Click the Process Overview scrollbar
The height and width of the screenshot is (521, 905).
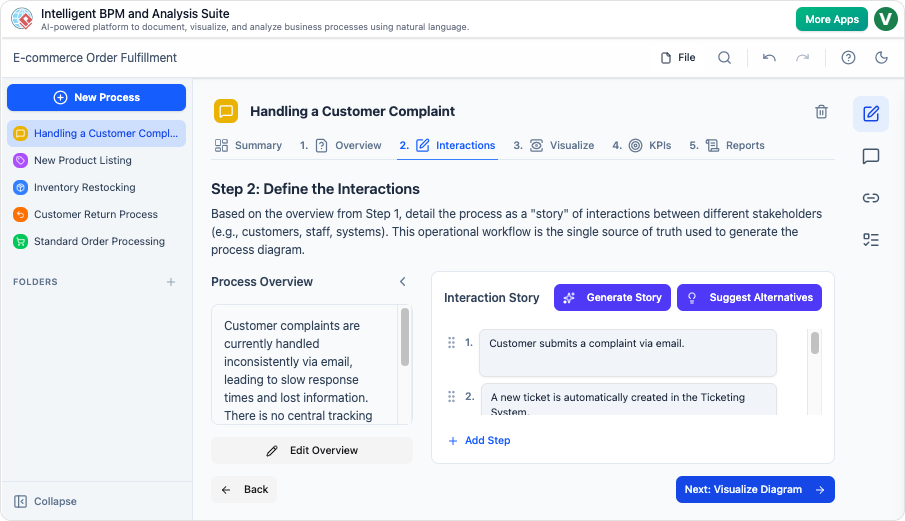(405, 337)
